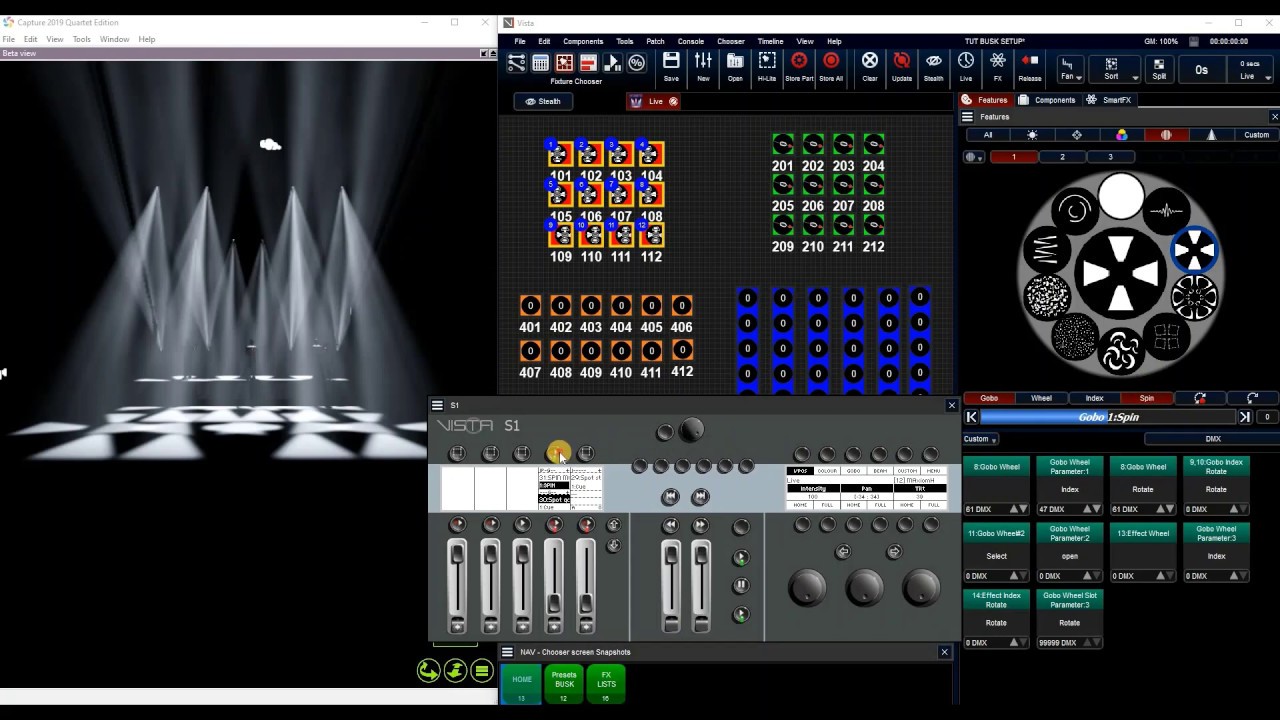Jump to the gobo slider start arrow
Screen dimensions: 1280x720
971,417
